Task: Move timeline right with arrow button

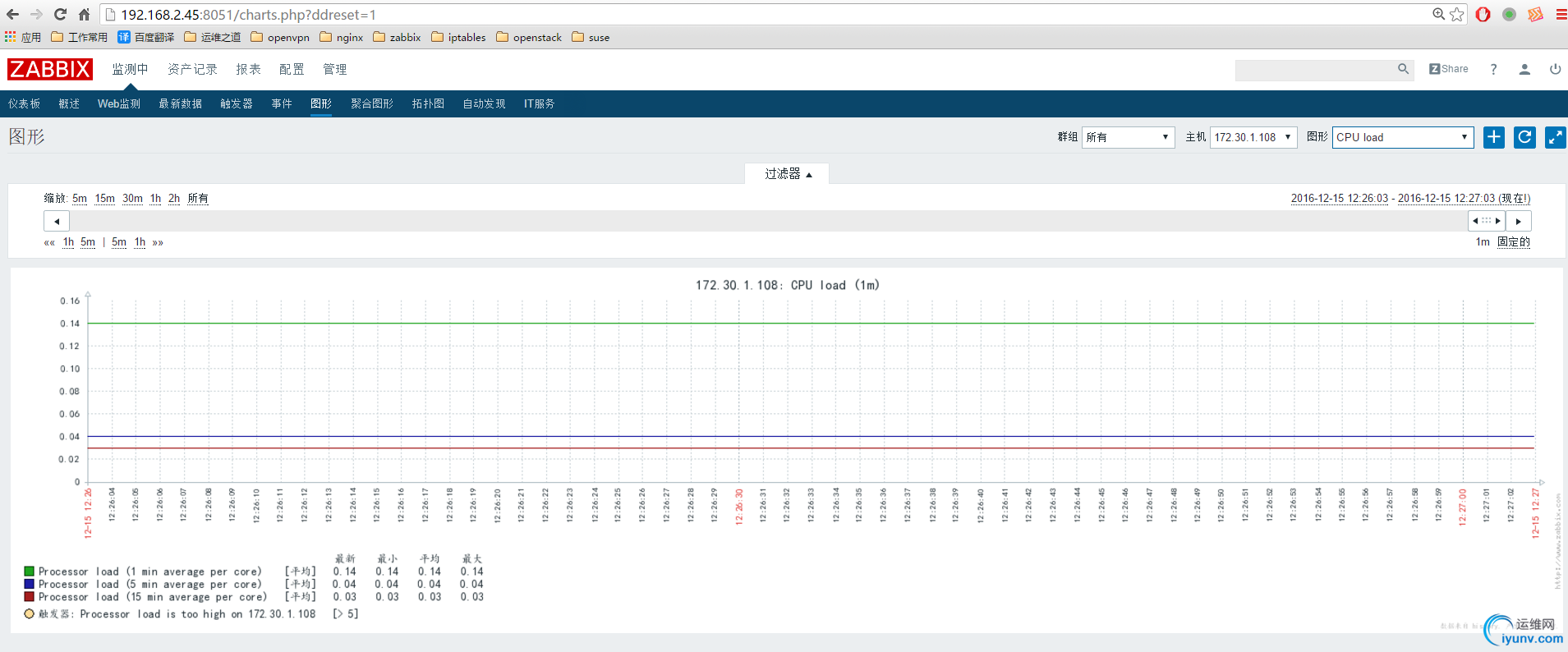Action: tap(1519, 221)
